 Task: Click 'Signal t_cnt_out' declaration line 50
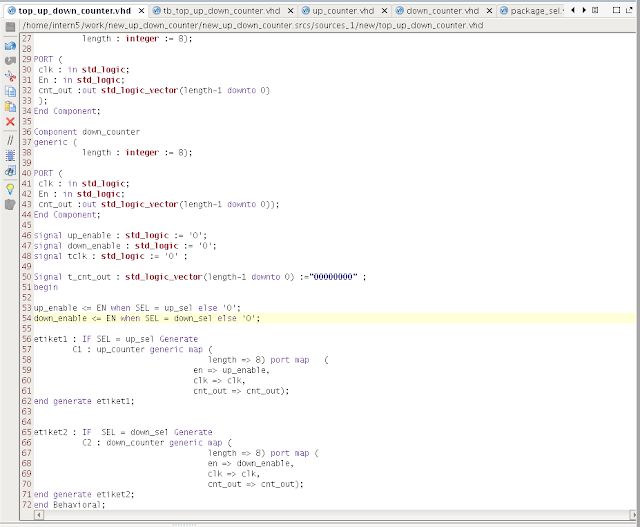coord(200,277)
